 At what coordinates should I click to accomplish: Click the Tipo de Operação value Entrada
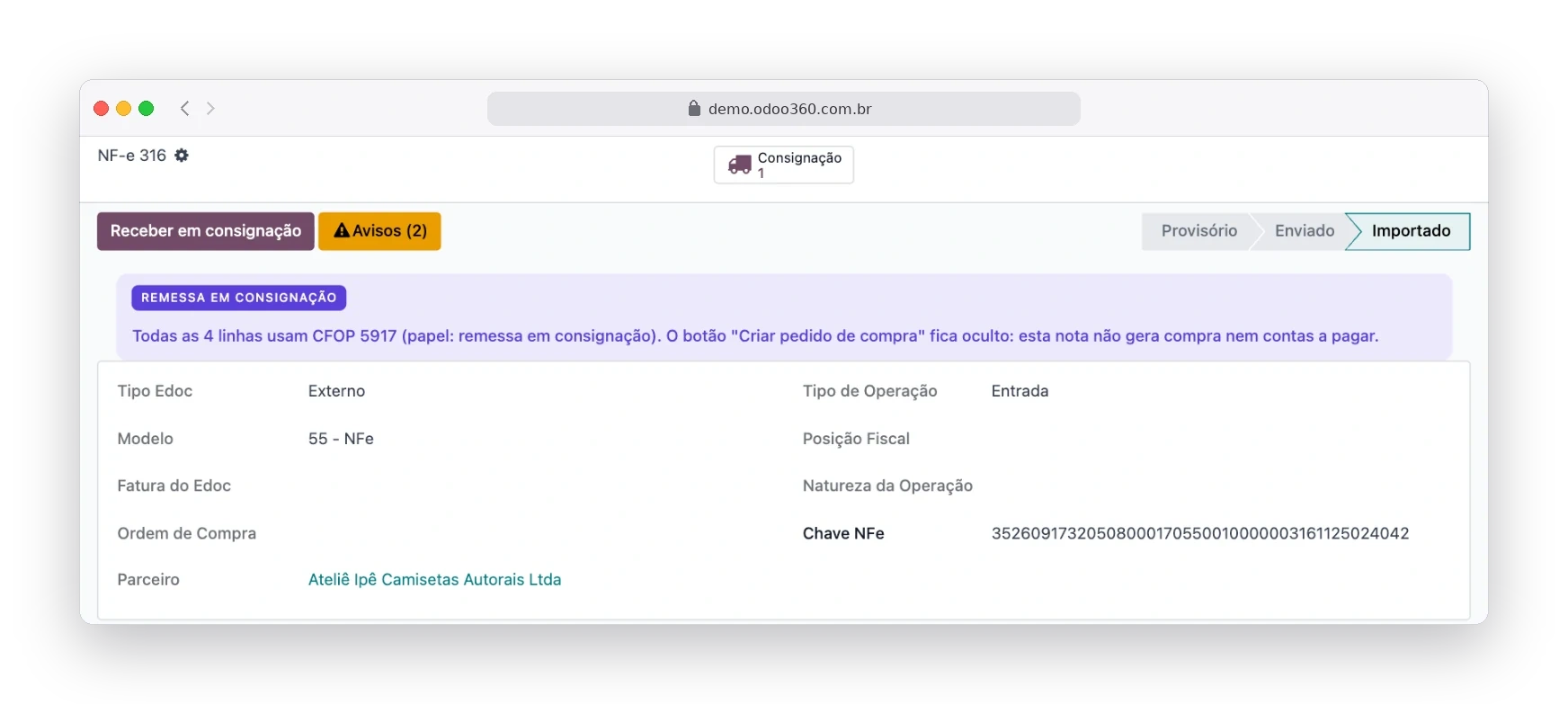click(x=1020, y=391)
